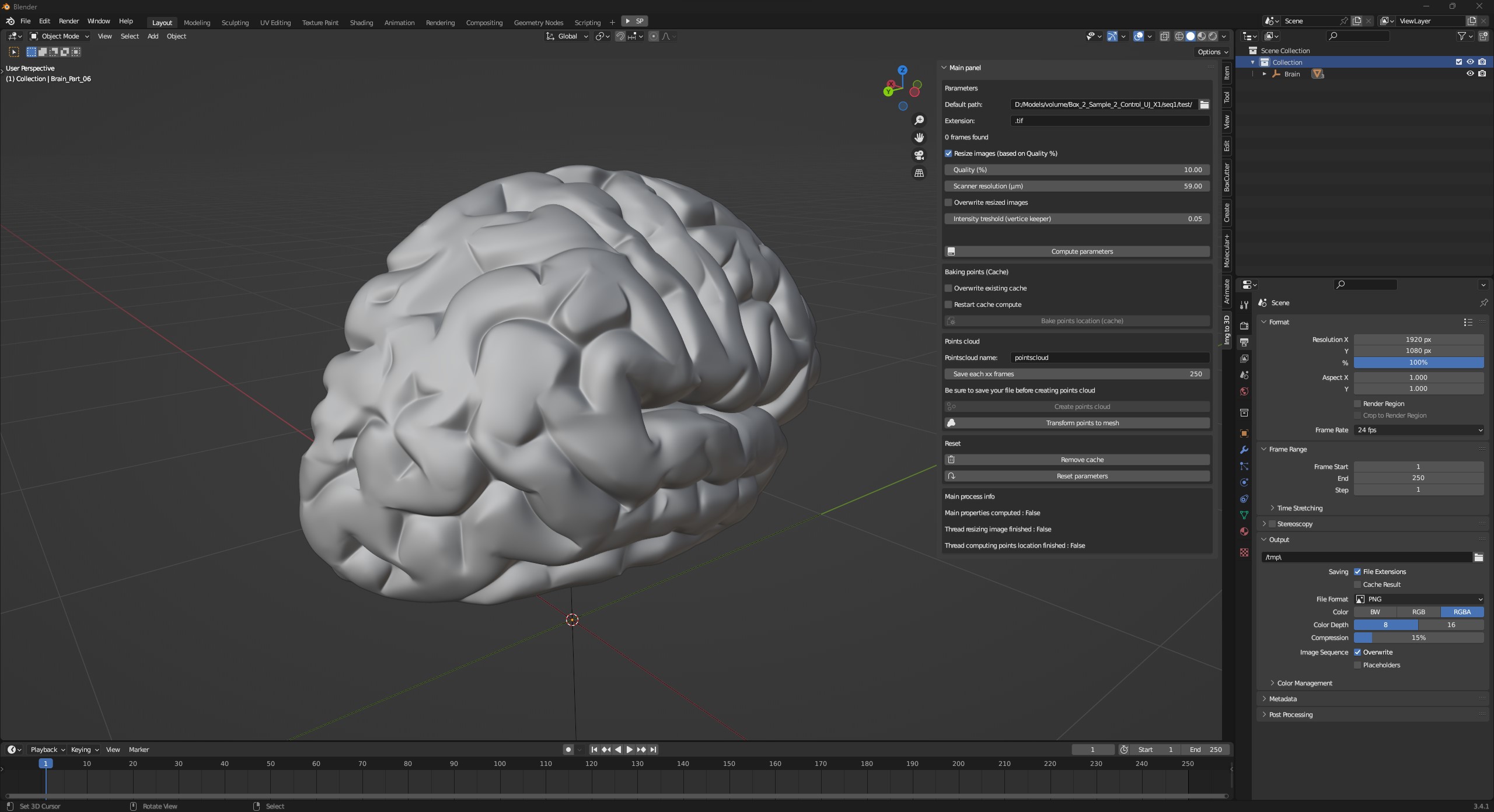Open the Render menu
This screenshot has width=1494, height=812.
[x=69, y=21]
